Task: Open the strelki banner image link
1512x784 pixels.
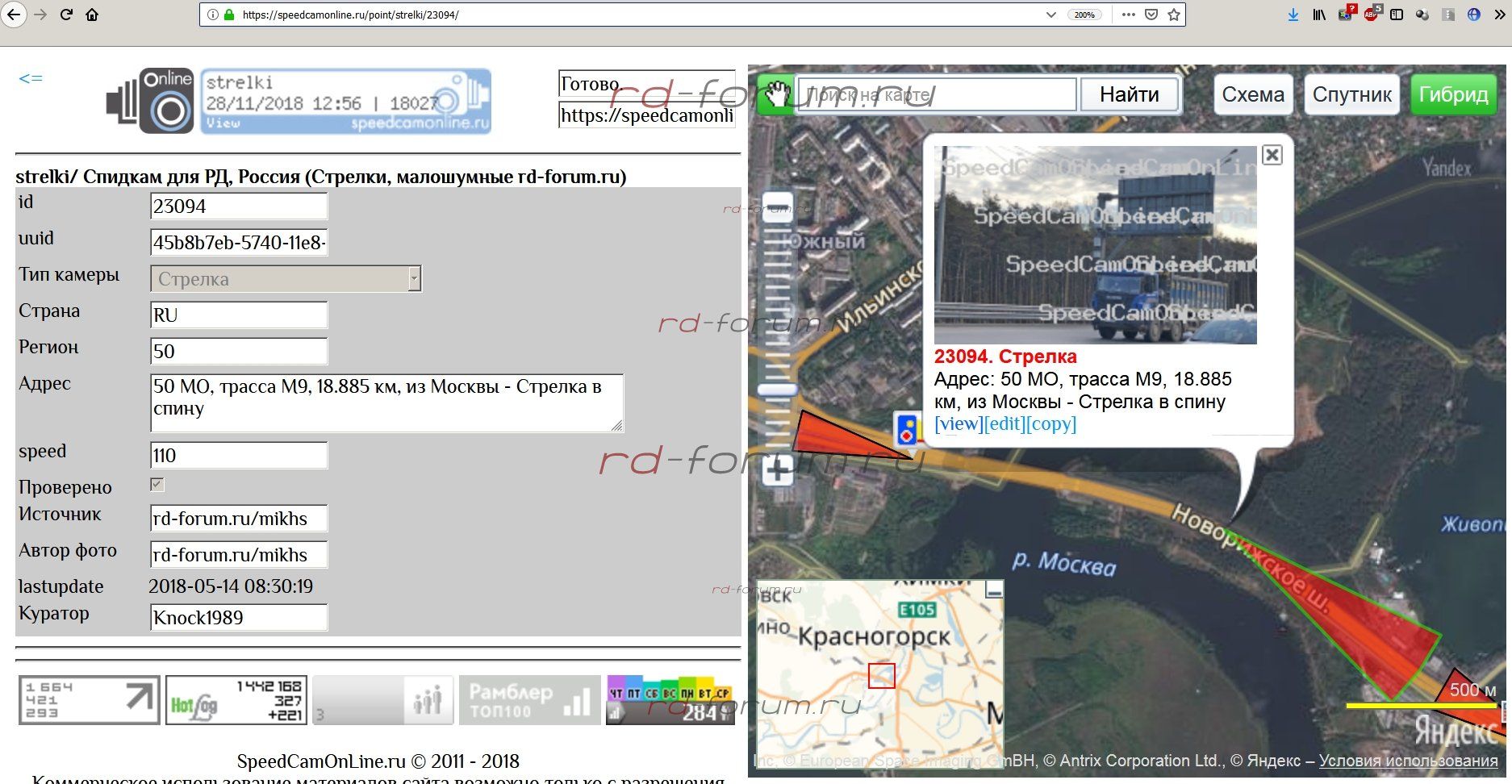Action: pos(345,101)
